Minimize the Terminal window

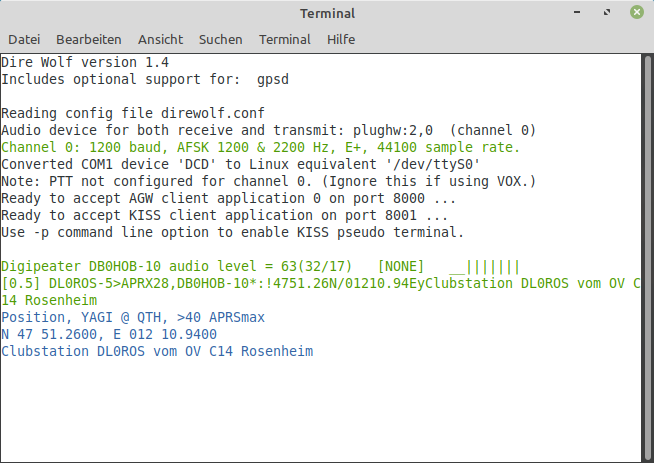[x=577, y=13]
